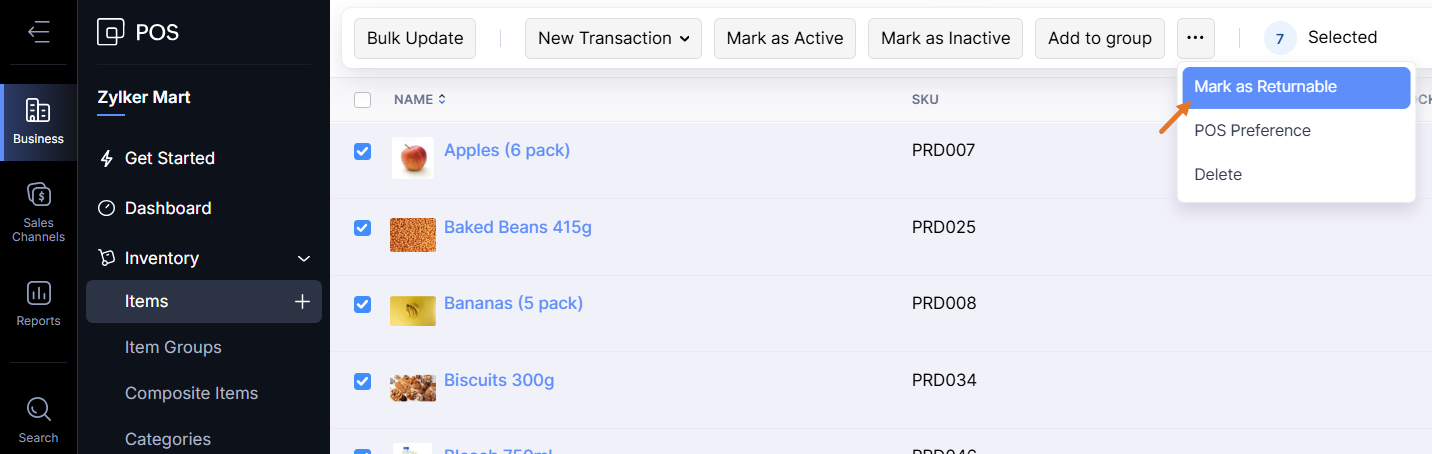Open the New Transaction dropdown

click(613, 38)
